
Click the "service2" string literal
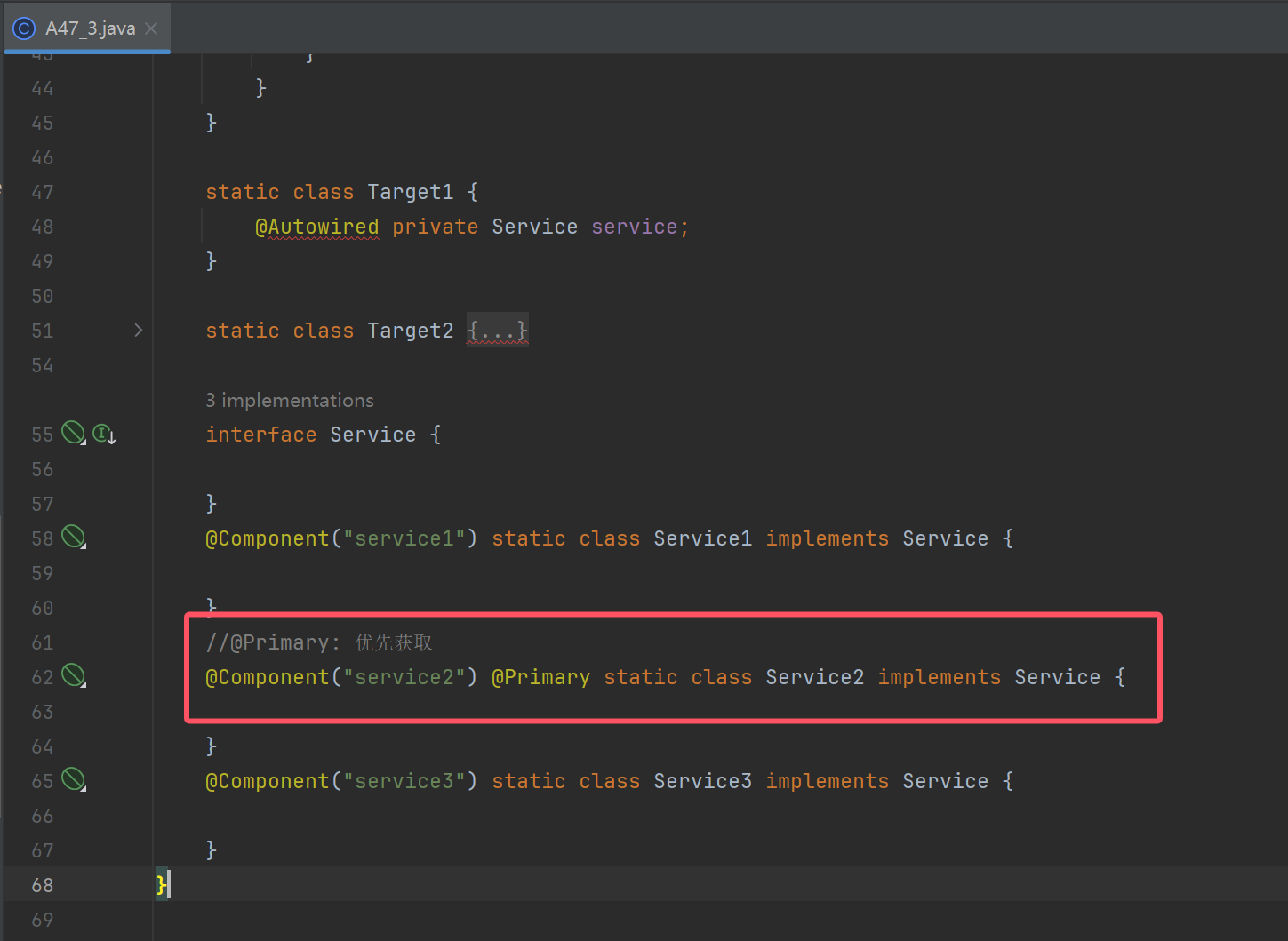[404, 677]
